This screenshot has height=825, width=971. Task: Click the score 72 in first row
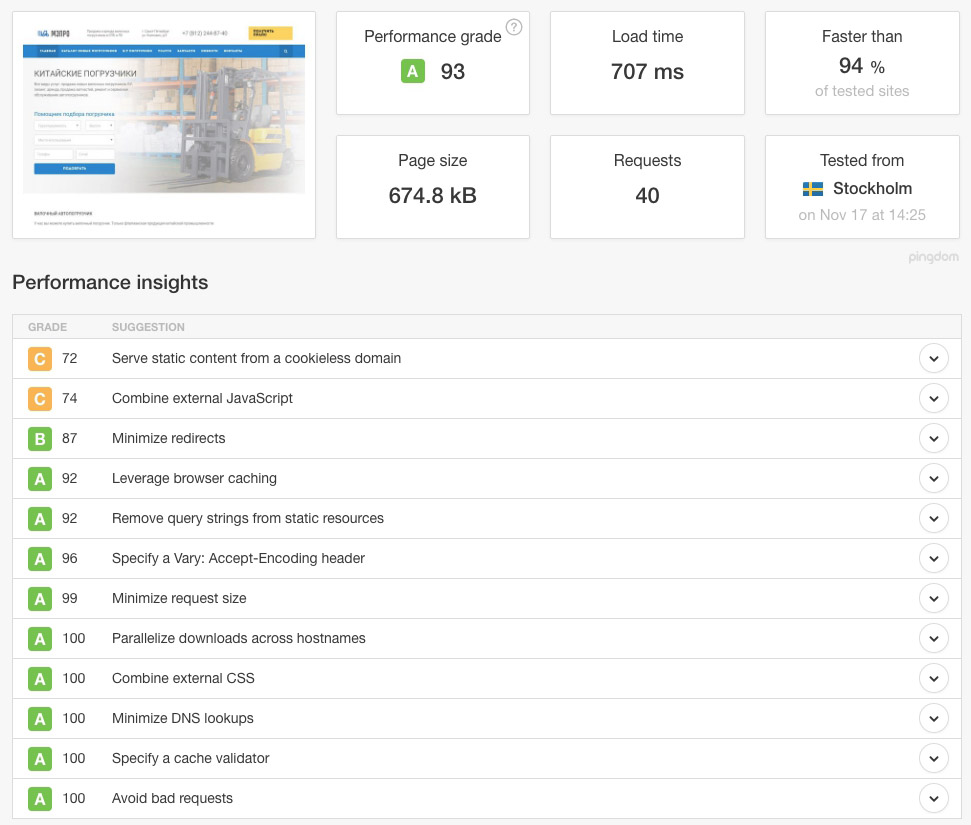[x=69, y=359]
